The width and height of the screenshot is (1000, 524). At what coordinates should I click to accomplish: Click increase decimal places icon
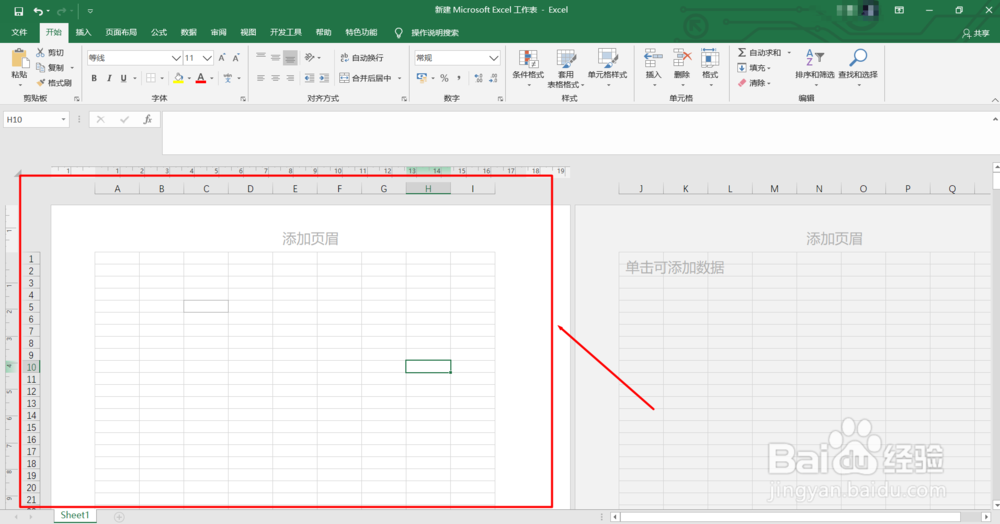pos(478,78)
